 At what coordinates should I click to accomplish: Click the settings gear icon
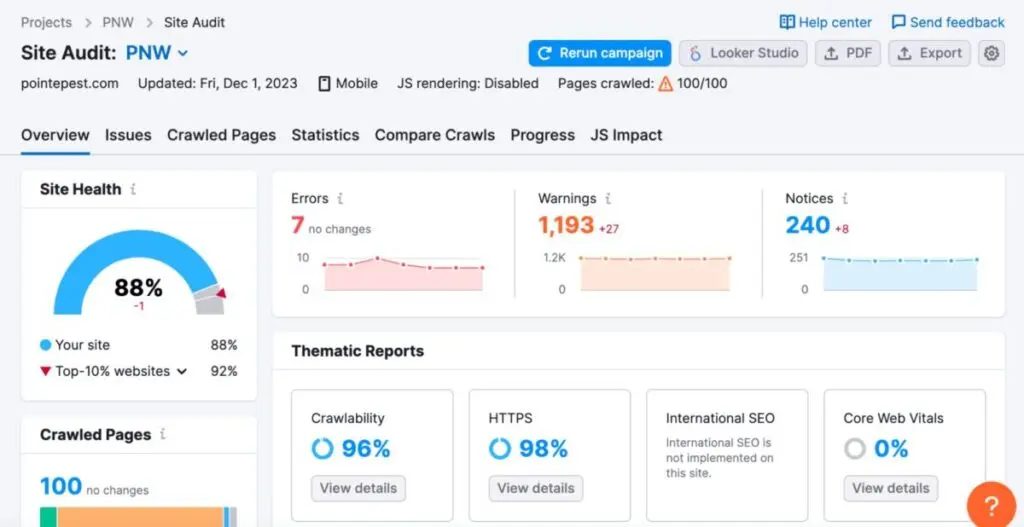point(991,54)
